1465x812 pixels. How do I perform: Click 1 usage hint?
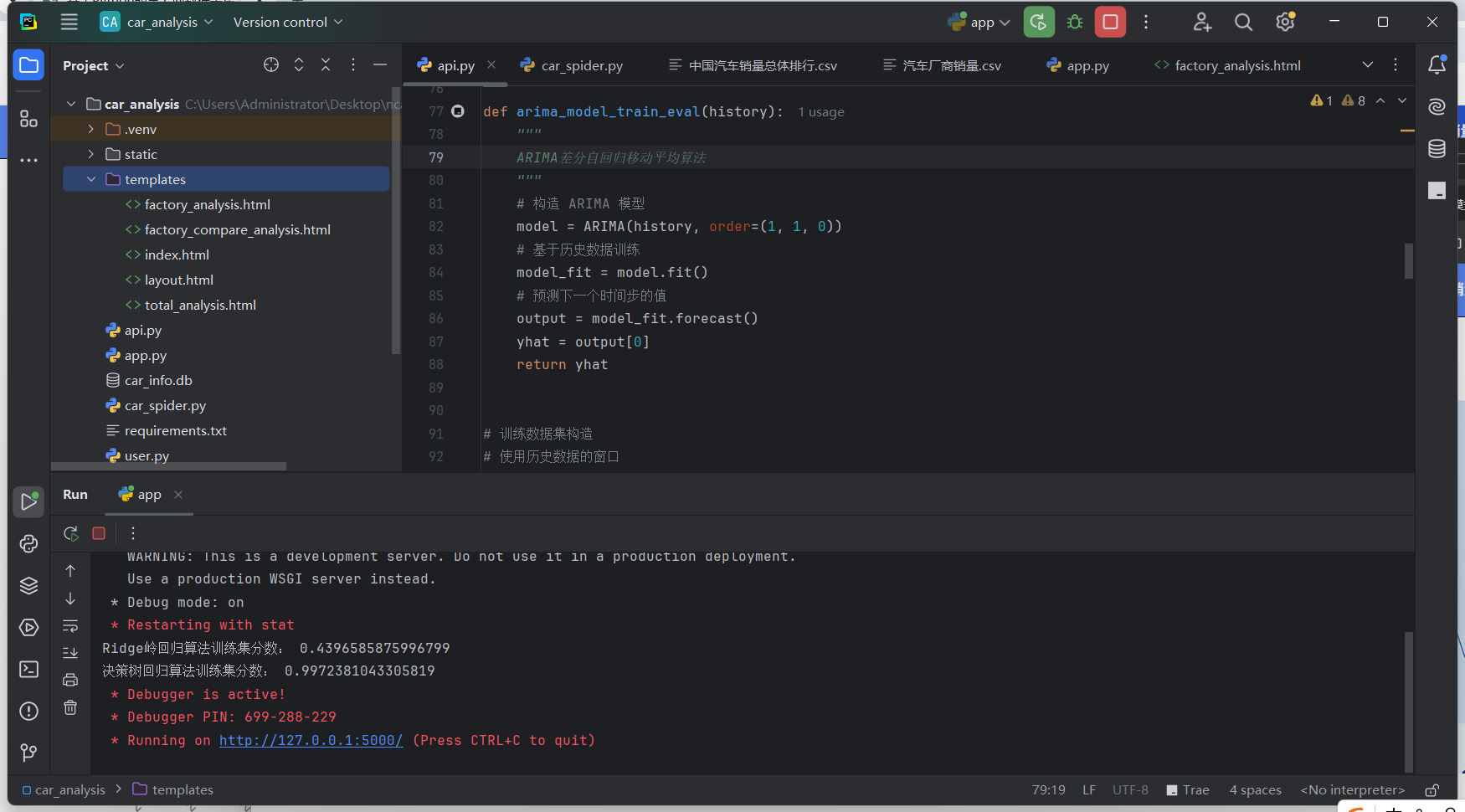(x=820, y=112)
